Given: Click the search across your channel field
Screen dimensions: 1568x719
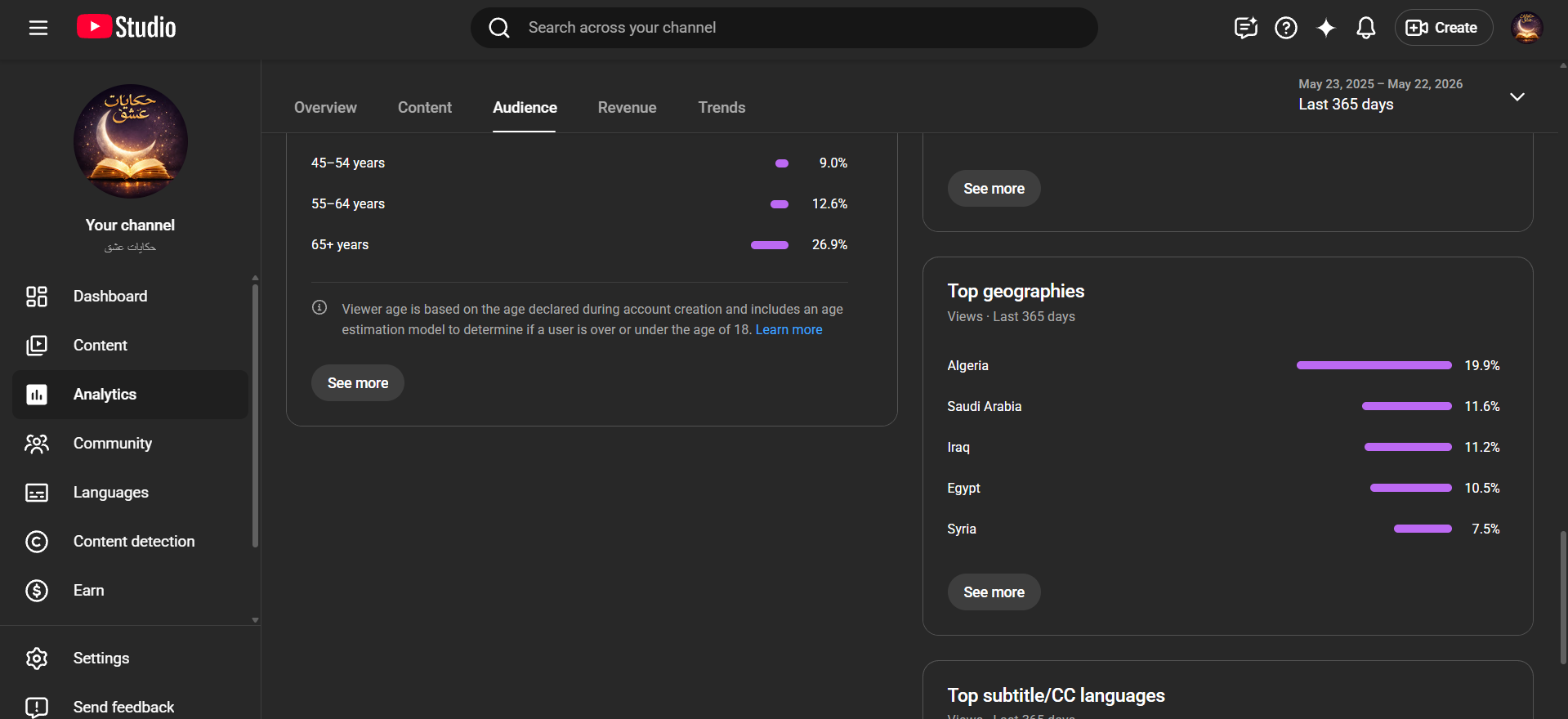Looking at the screenshot, I should tap(784, 28).
